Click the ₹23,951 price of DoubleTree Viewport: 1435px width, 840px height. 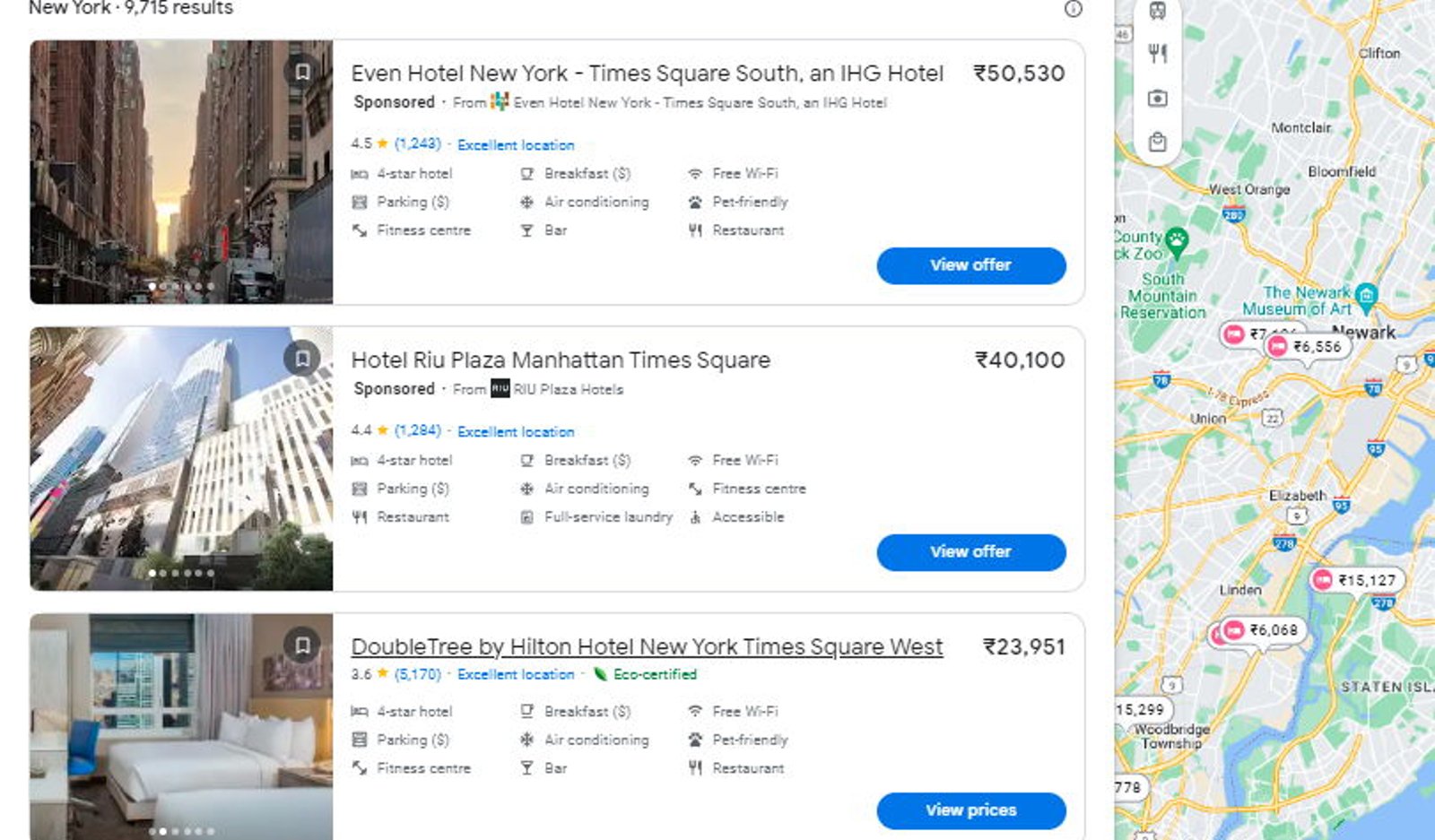pos(1024,647)
